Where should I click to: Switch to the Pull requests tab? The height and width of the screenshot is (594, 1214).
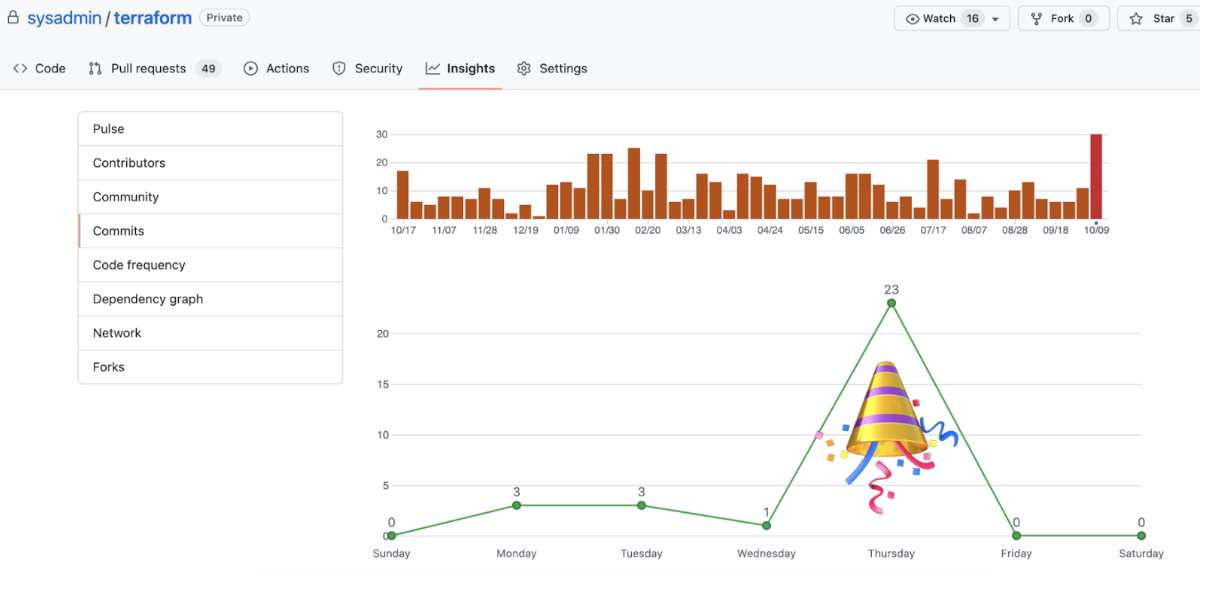148,69
